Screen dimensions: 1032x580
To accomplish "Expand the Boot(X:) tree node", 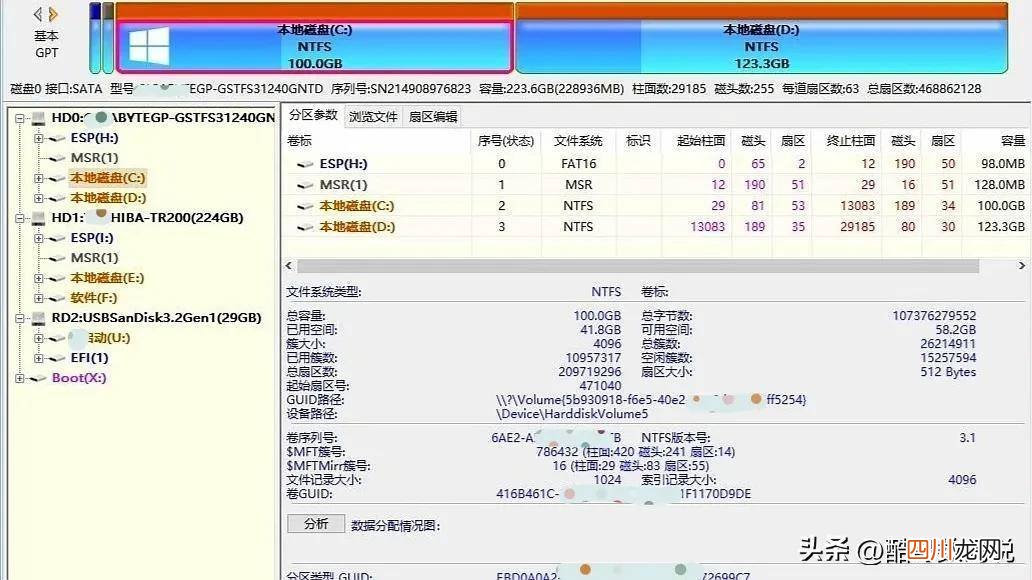I will (x=20, y=378).
